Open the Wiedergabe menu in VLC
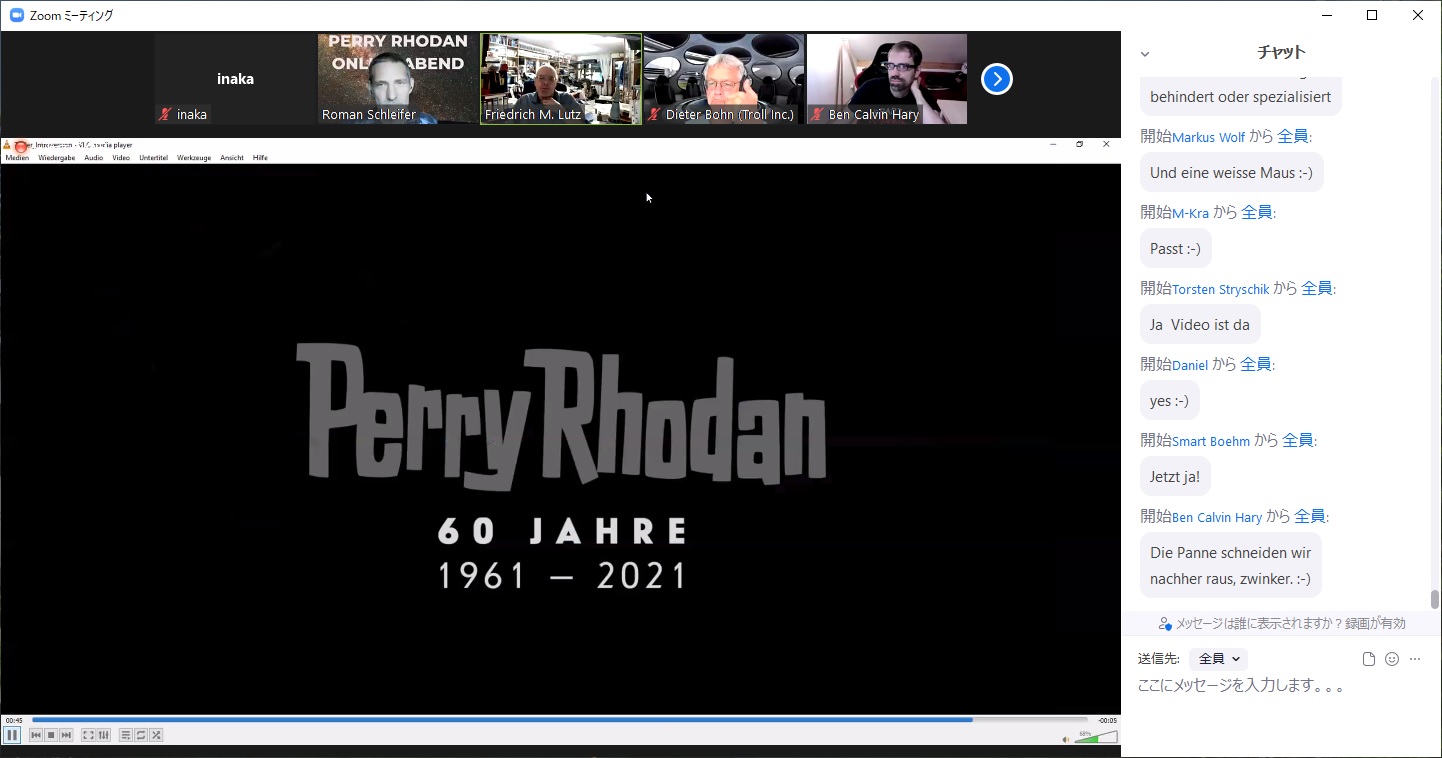 point(57,158)
